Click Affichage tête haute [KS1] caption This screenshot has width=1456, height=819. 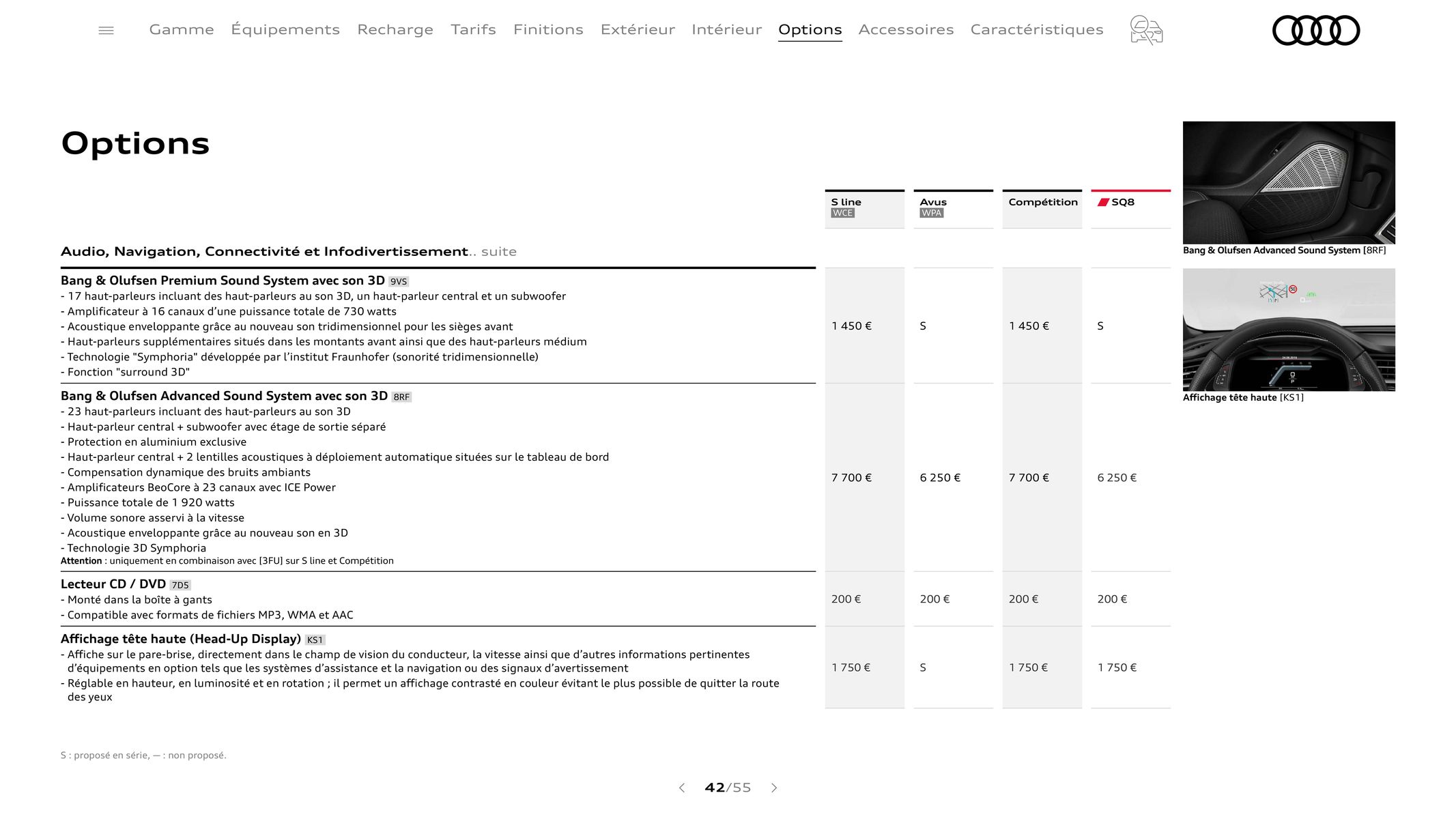pyautogui.click(x=1243, y=397)
